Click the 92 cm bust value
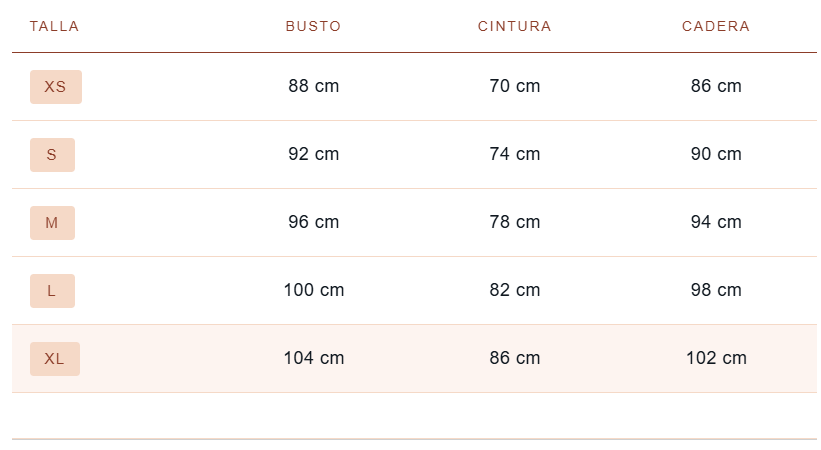The image size is (821, 450). pyautogui.click(x=314, y=154)
